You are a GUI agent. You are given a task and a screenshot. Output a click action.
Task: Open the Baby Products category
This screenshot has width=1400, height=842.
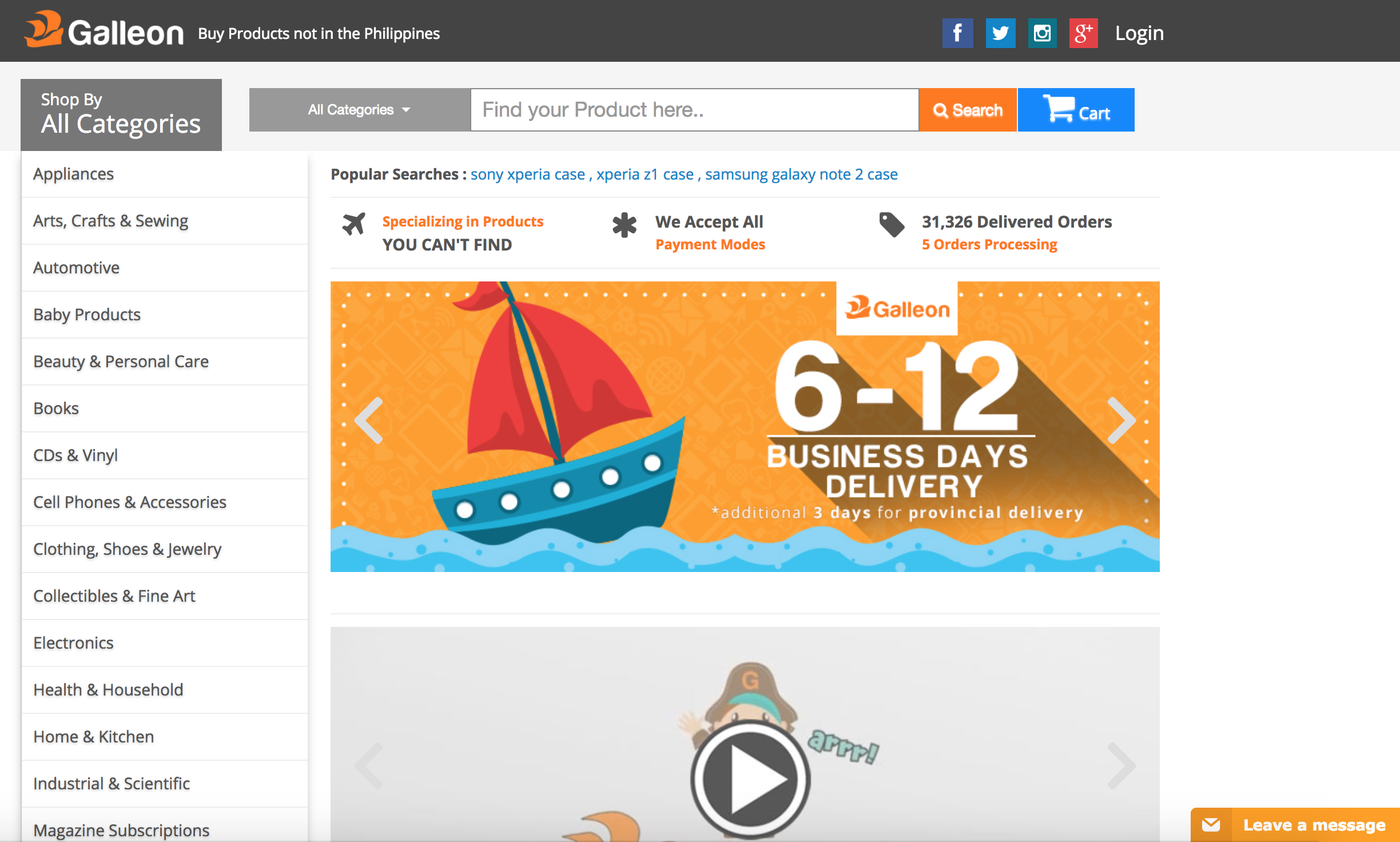tap(165, 315)
